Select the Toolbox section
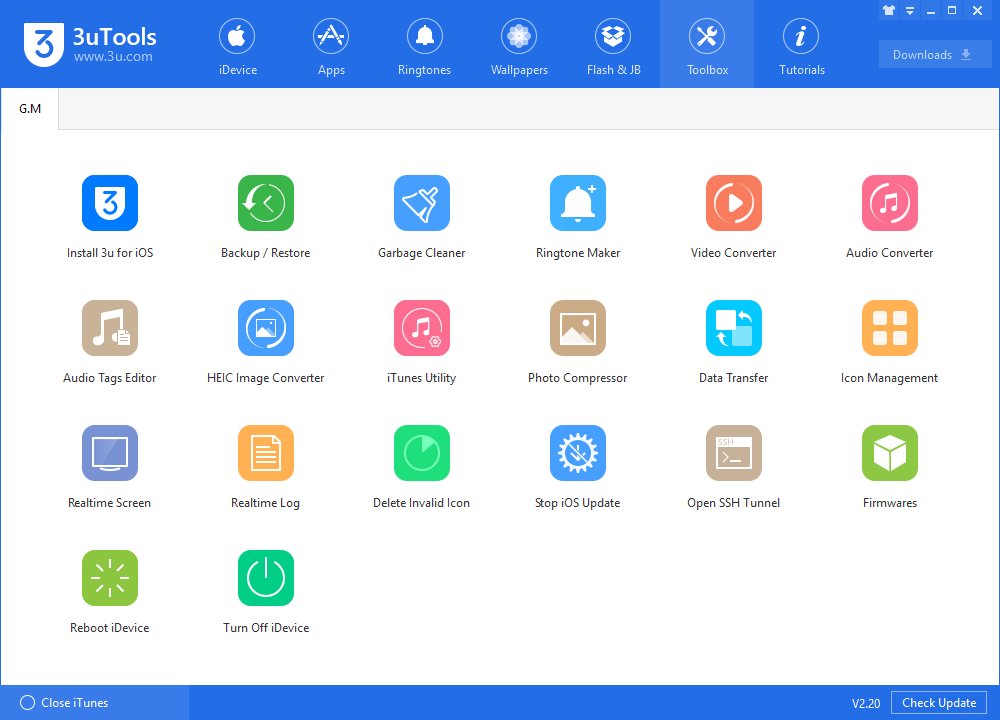Viewport: 1000px width, 720px height. (x=707, y=44)
